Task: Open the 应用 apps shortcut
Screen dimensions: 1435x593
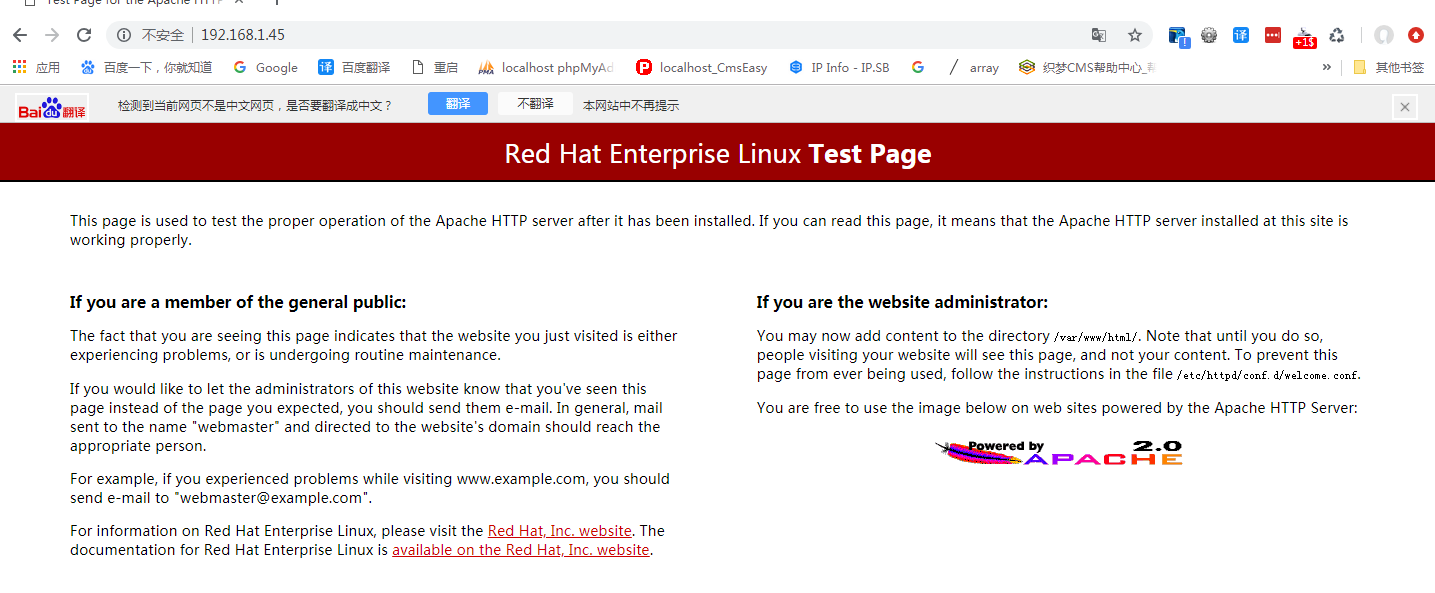Action: (x=37, y=68)
